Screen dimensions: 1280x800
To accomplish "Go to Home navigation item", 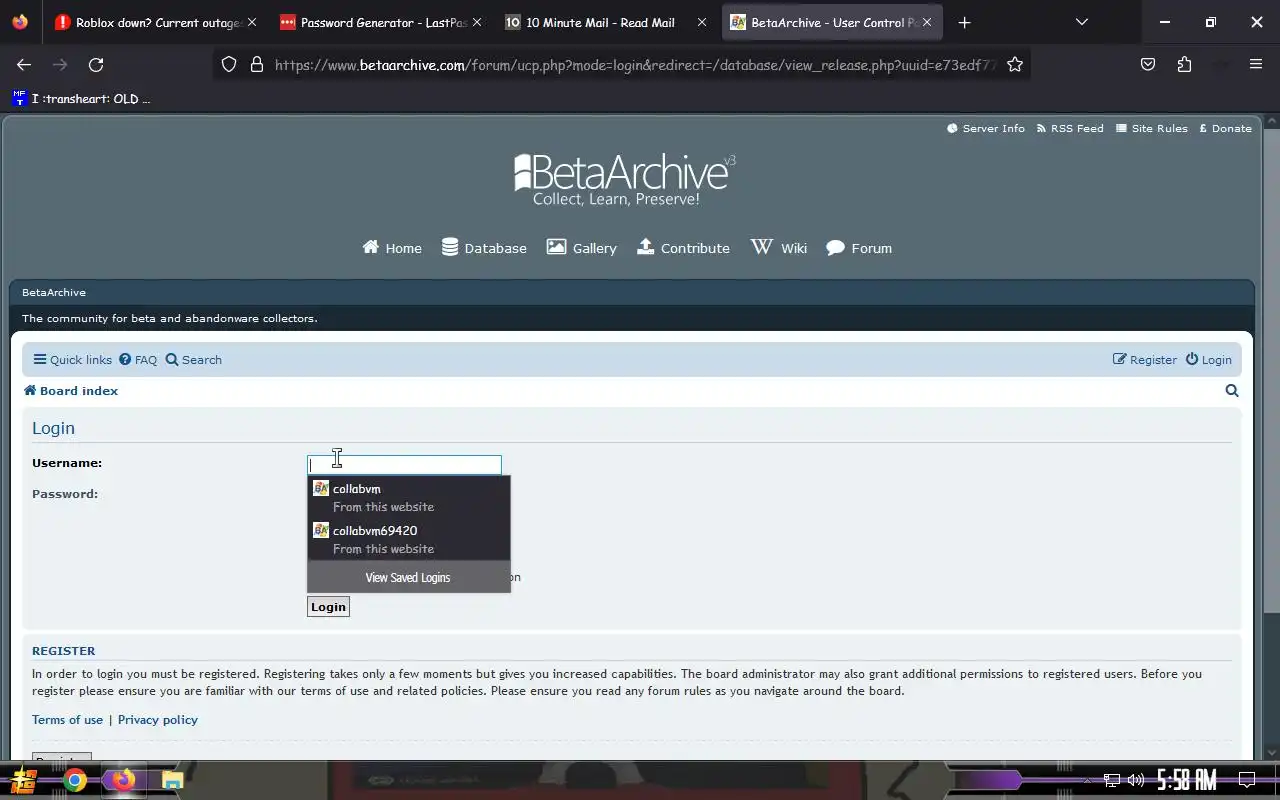I will (392, 248).
